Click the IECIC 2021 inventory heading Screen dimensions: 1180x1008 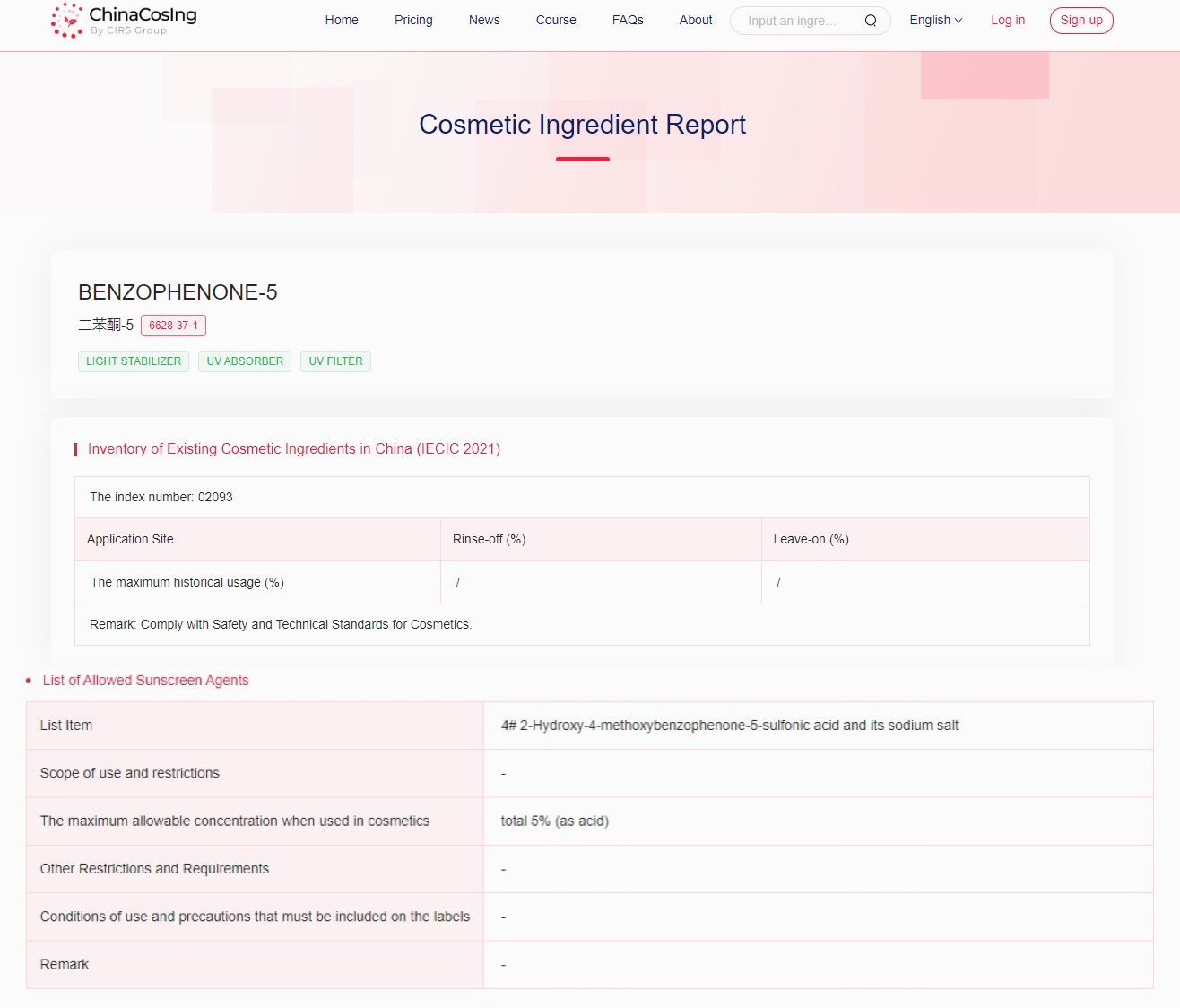(294, 449)
